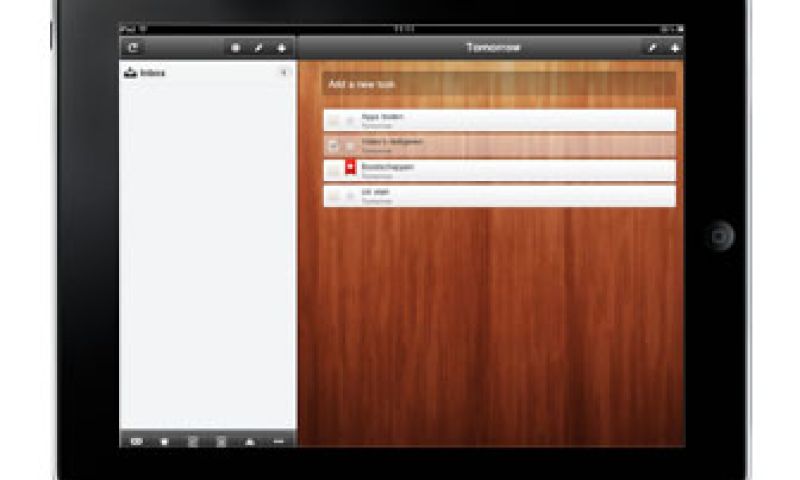
Task: Check off the topmost task in the list
Action: click(x=333, y=121)
